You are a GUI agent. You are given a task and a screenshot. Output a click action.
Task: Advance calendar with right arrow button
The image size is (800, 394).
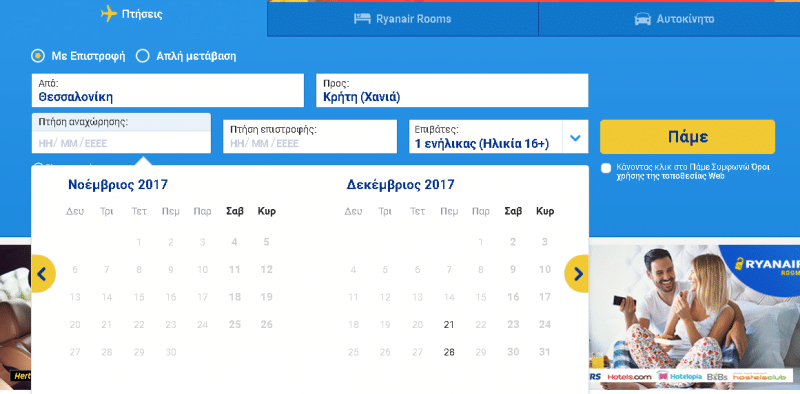(x=577, y=274)
